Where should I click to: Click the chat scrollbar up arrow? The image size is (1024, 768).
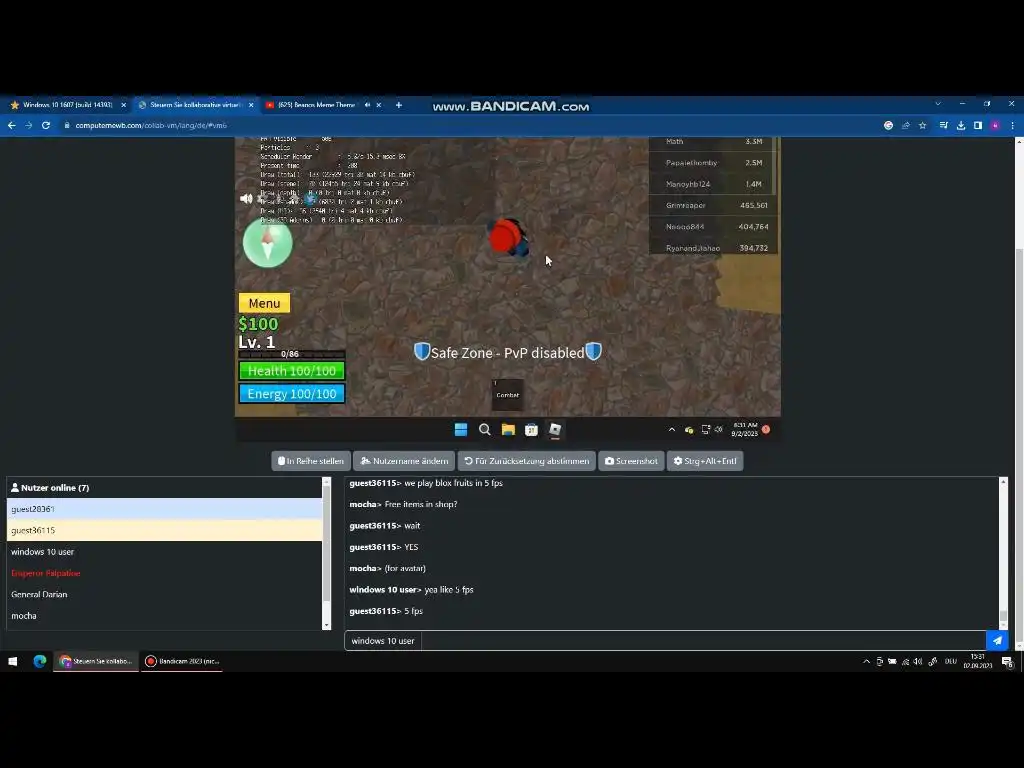[1003, 482]
